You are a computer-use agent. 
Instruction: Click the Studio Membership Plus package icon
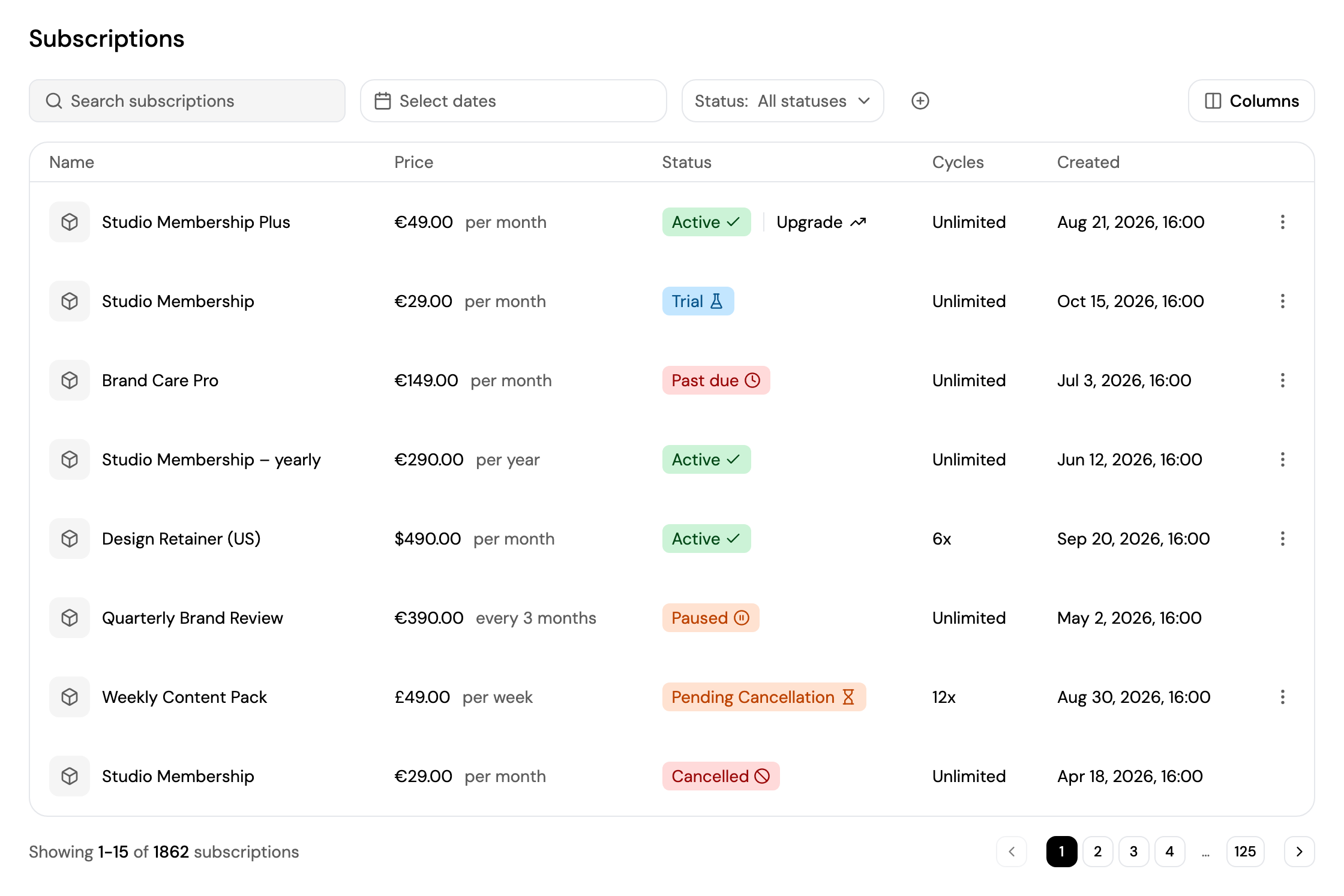70,222
